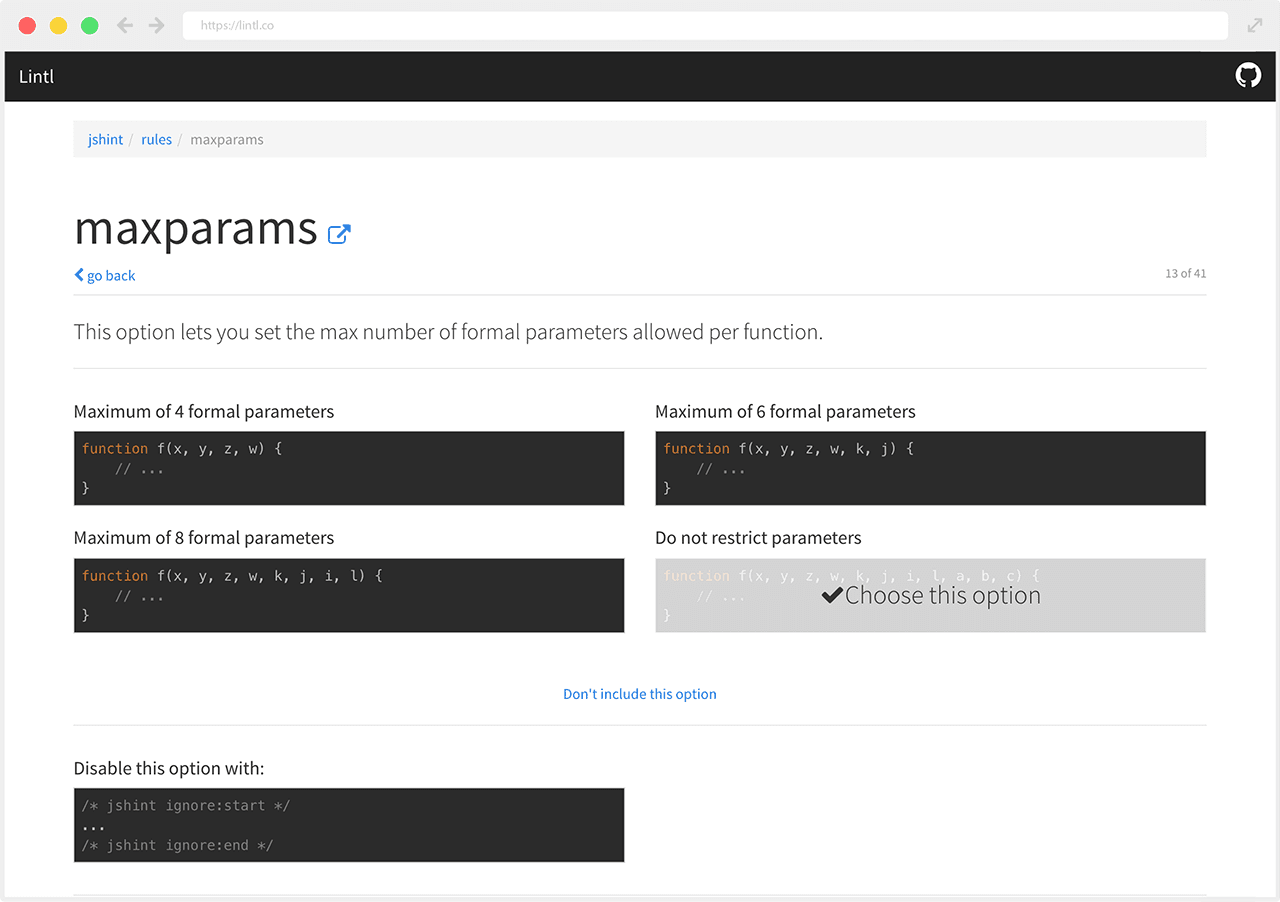Go to jshint breadcrumb
The image size is (1280, 902).
tap(105, 139)
